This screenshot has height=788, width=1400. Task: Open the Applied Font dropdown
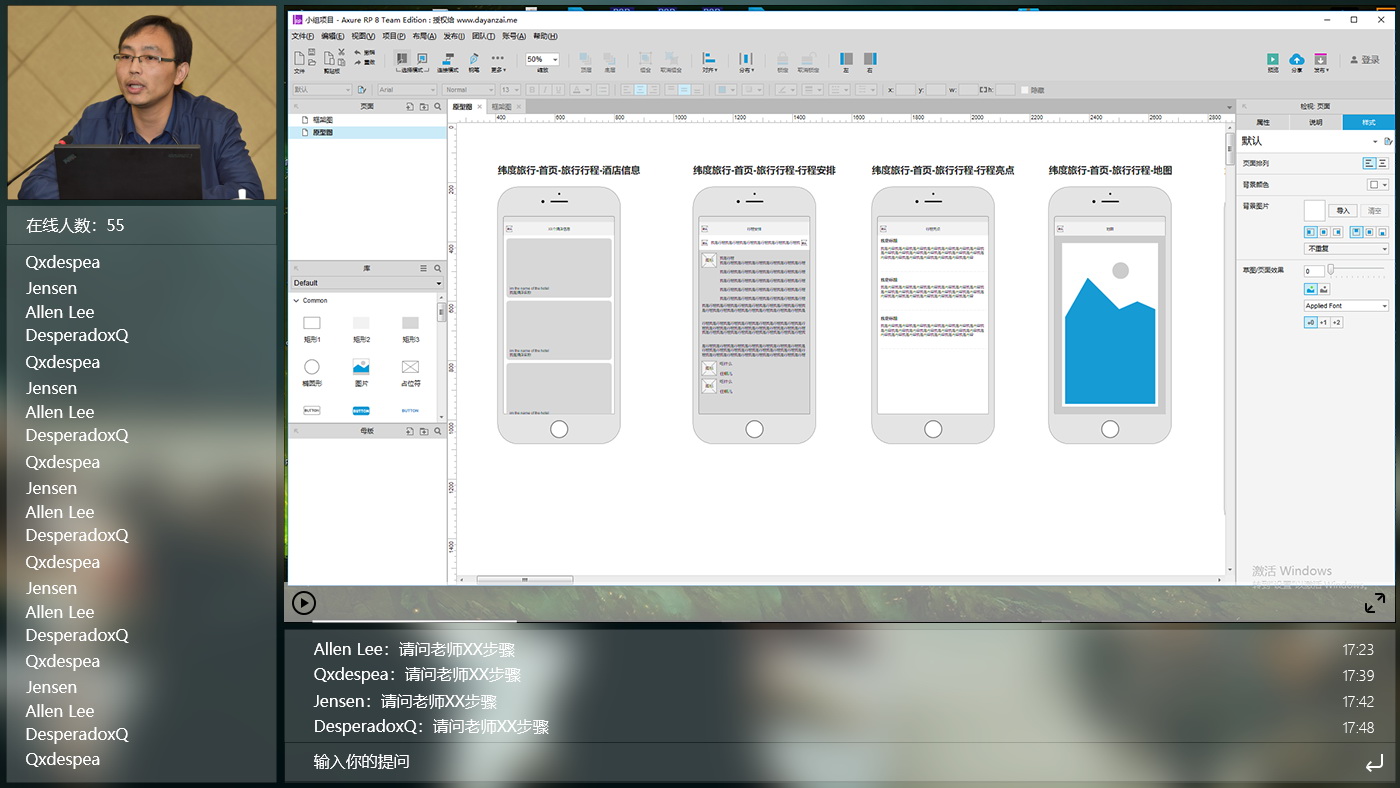pyautogui.click(x=1346, y=306)
